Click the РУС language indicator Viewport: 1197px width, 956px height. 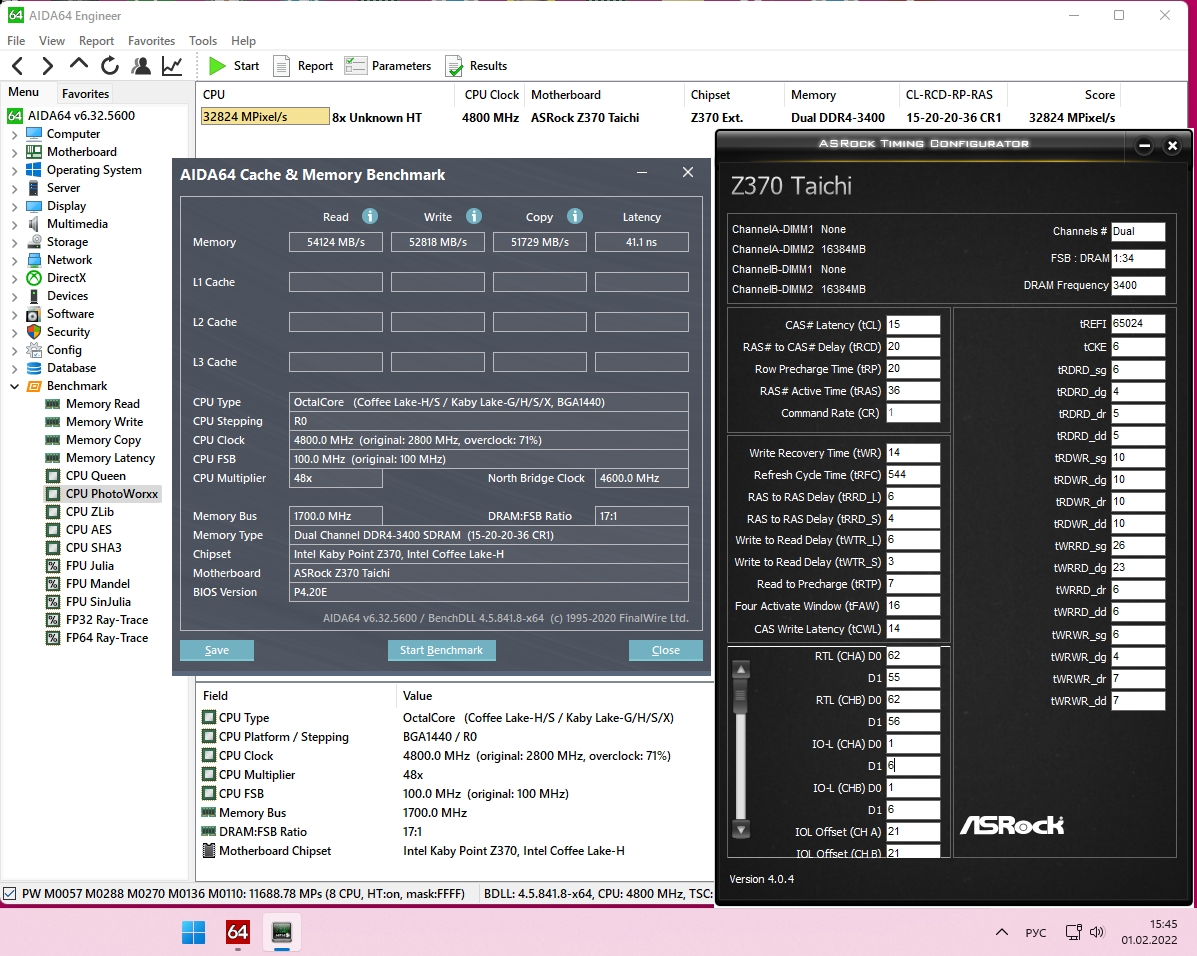(x=1035, y=932)
